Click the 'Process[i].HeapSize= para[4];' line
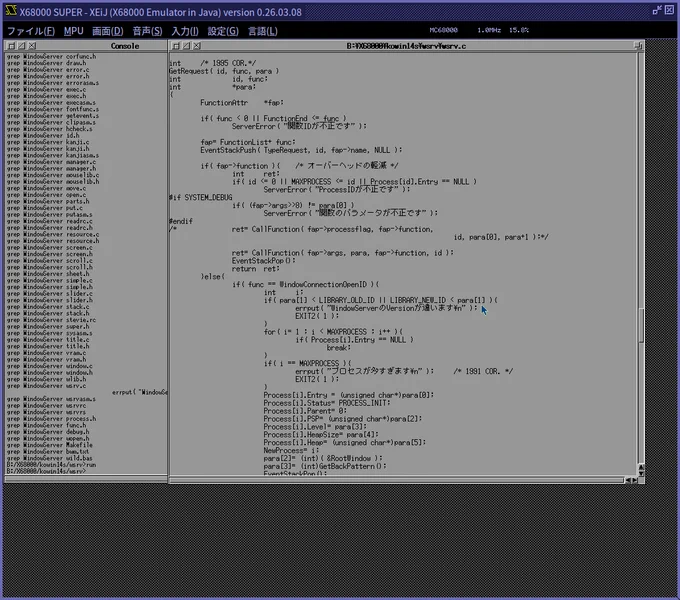This screenshot has height=600, width=680. (x=321, y=434)
